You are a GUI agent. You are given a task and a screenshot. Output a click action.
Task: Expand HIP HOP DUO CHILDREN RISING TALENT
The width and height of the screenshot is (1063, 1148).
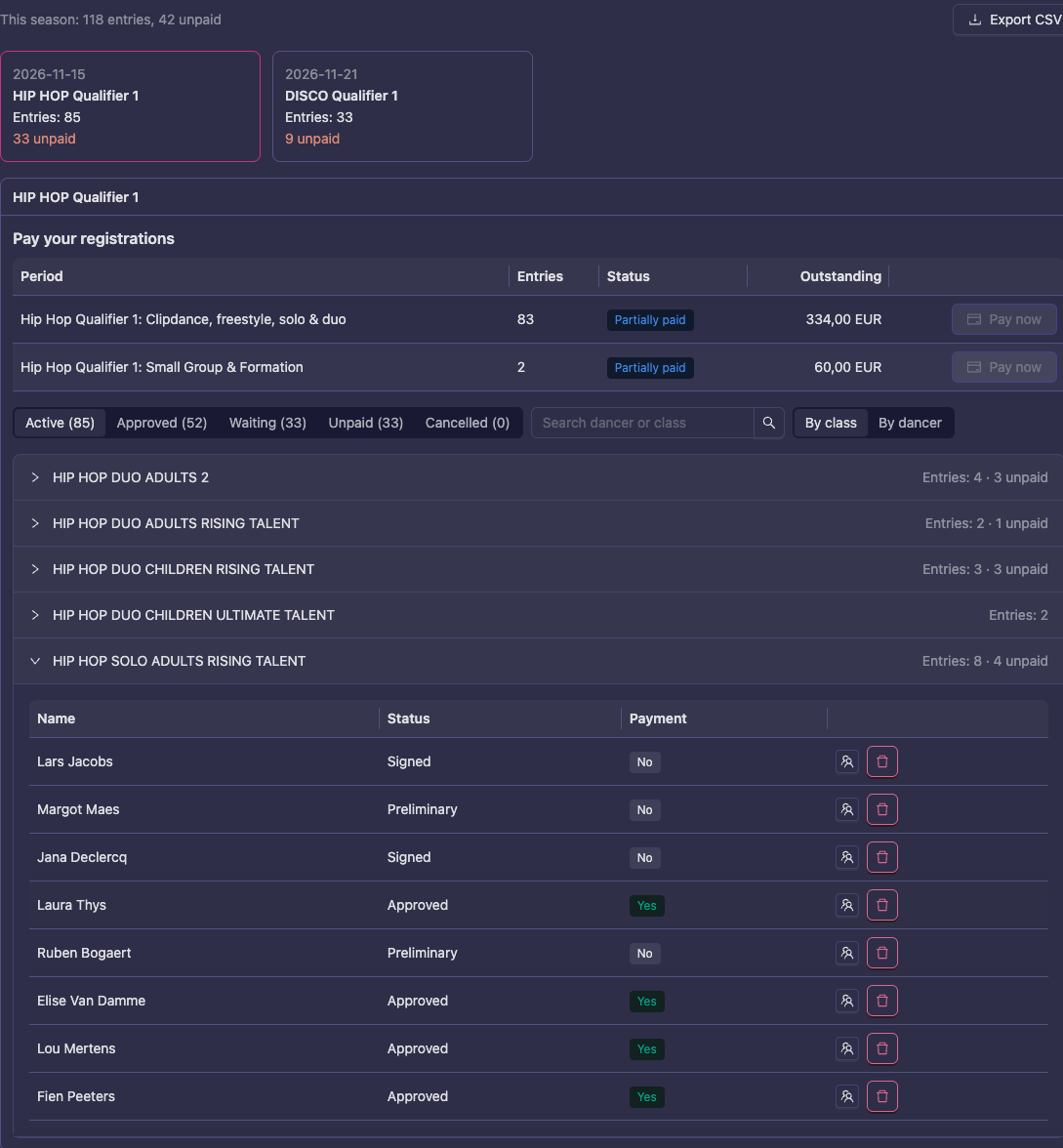click(x=538, y=569)
